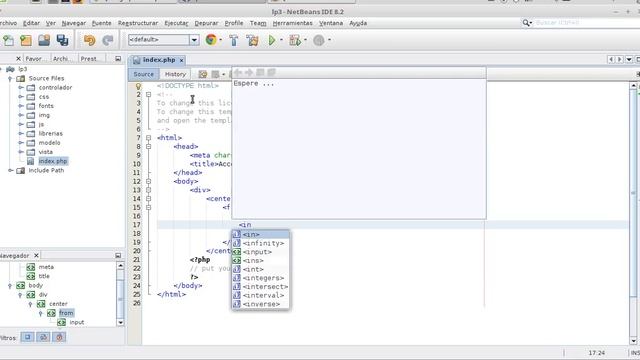Select the from node in Navegador

point(66,313)
